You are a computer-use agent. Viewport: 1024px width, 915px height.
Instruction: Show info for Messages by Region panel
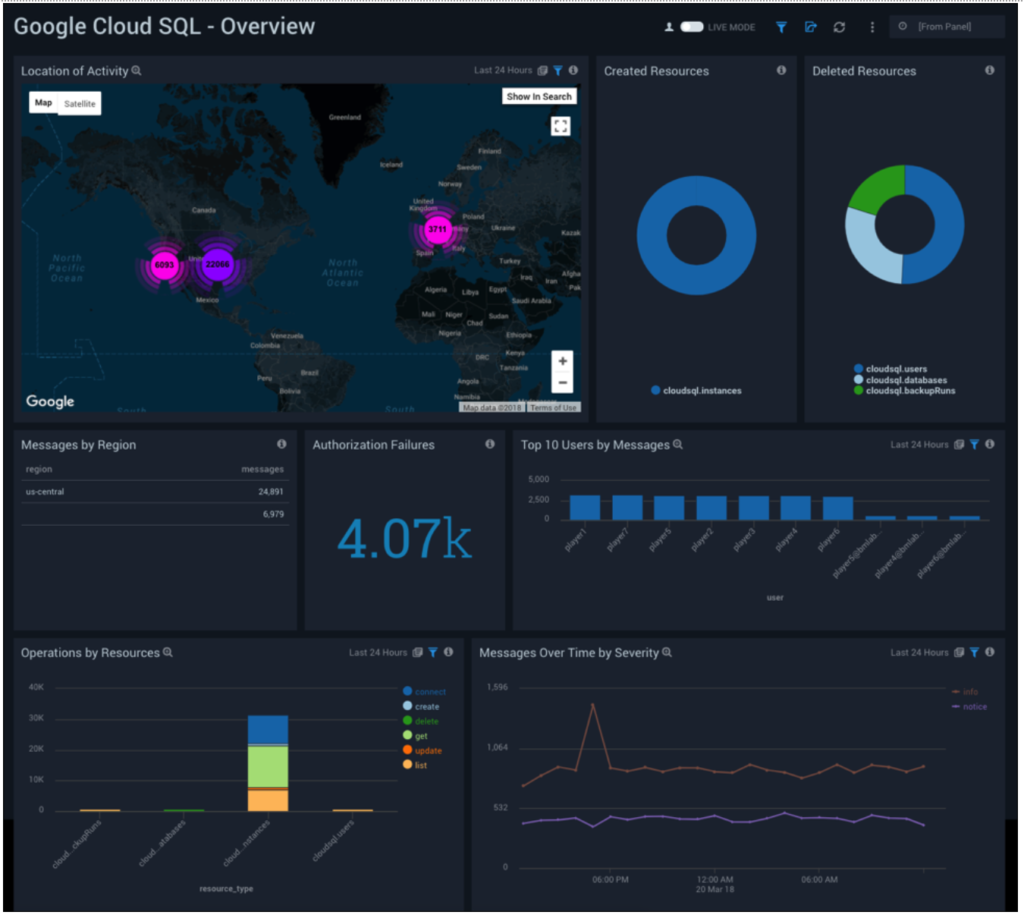[281, 444]
